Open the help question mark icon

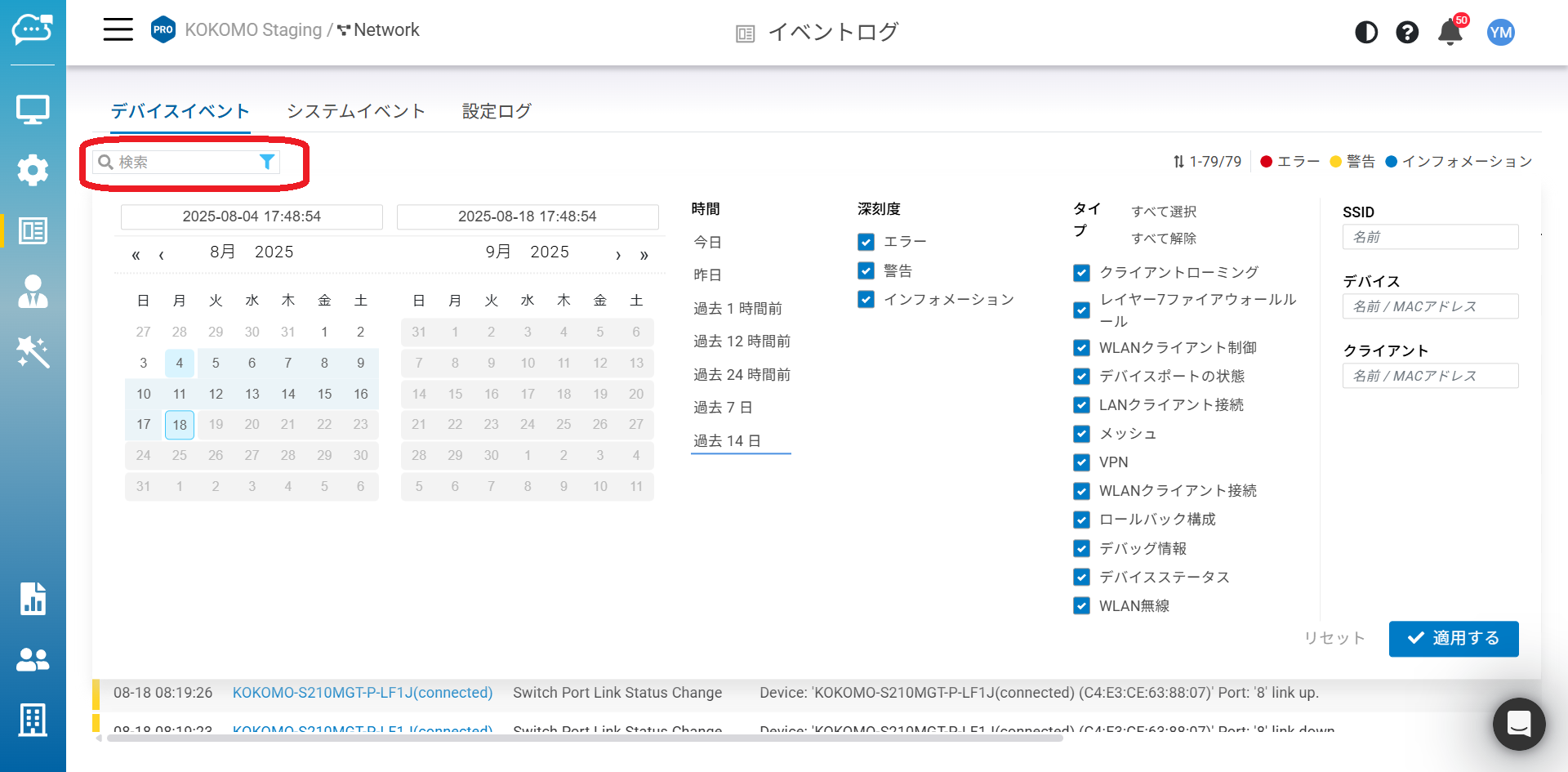[1406, 33]
